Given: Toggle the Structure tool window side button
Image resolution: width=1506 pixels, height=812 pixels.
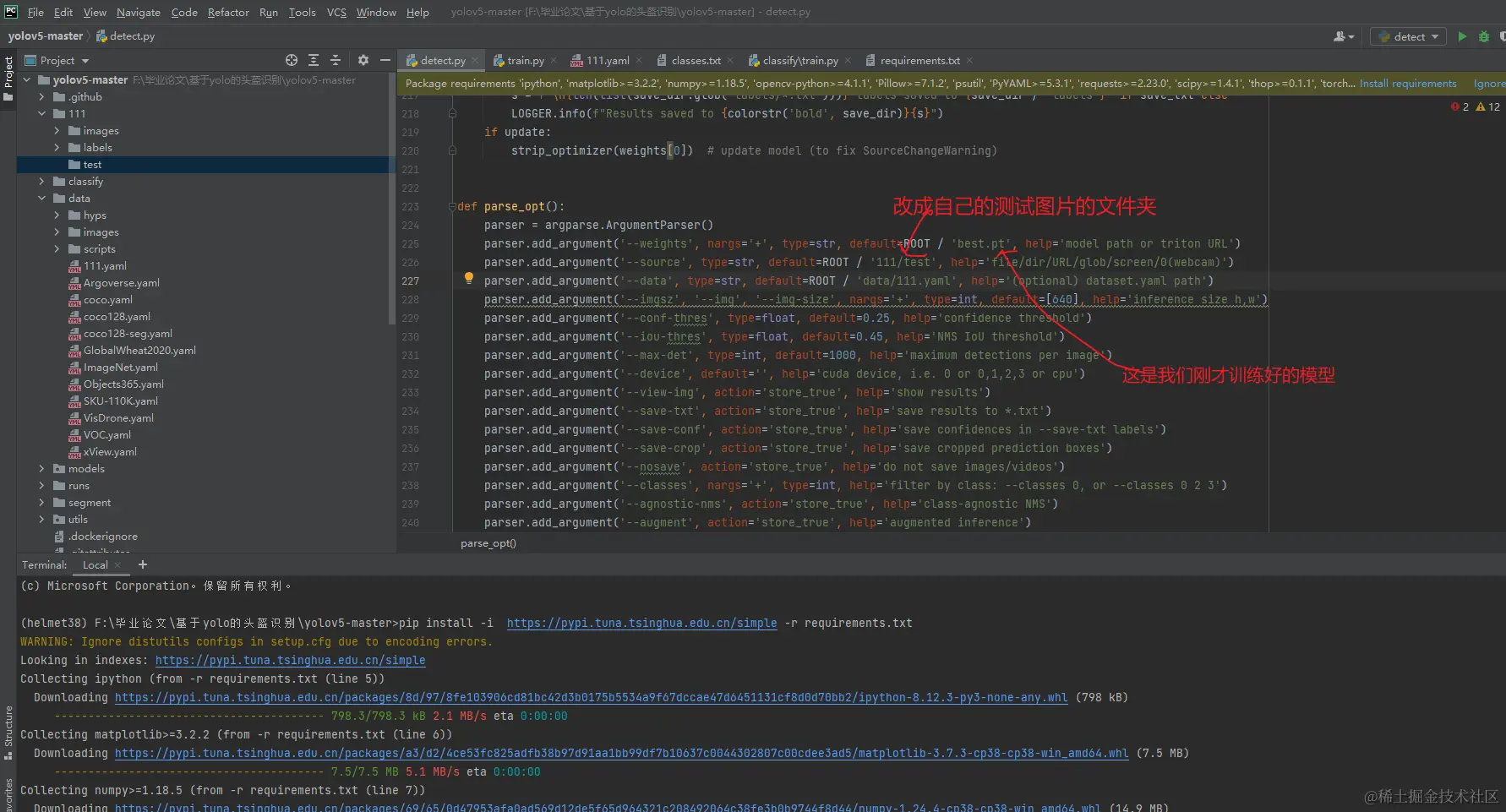Looking at the screenshot, I should 8,732.
